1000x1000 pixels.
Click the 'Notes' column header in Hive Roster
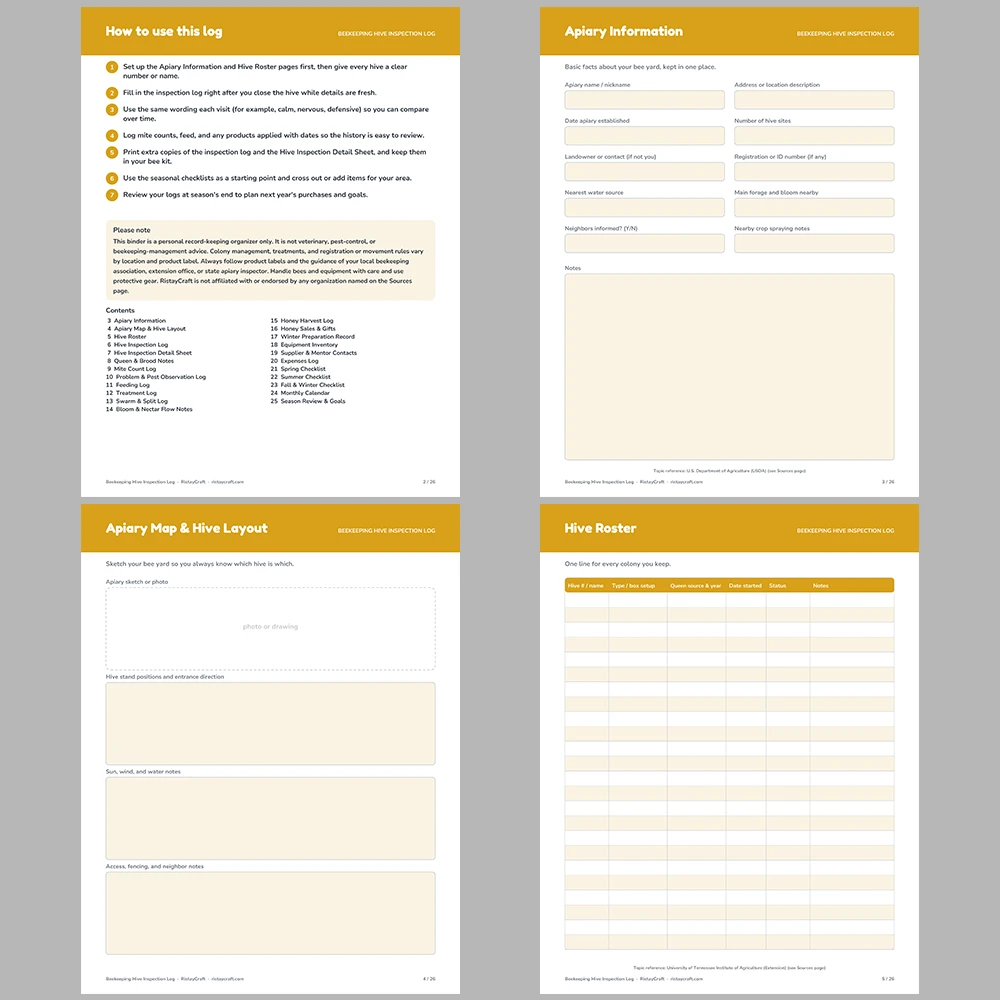tap(820, 585)
